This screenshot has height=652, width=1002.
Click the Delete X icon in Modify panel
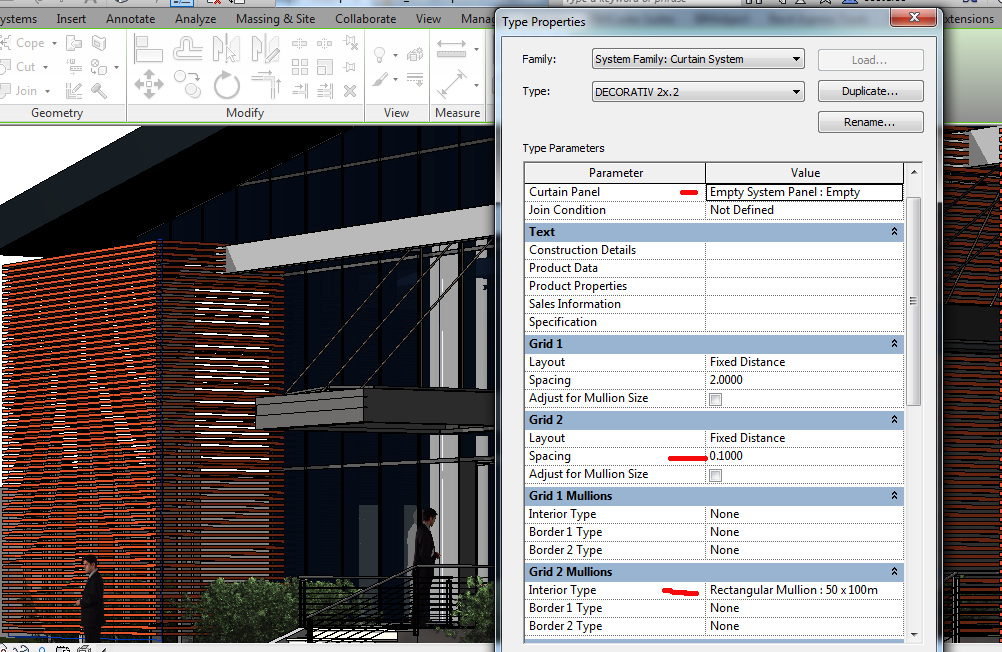(x=350, y=91)
